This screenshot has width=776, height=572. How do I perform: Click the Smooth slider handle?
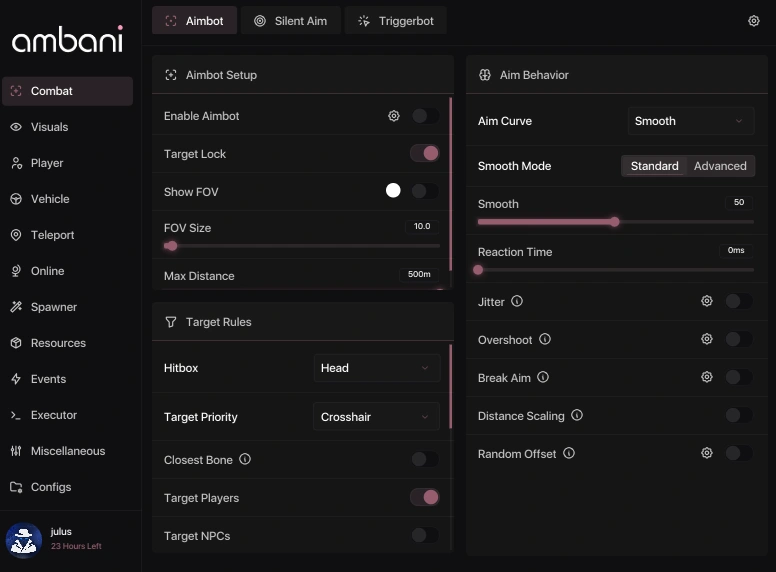(615, 222)
